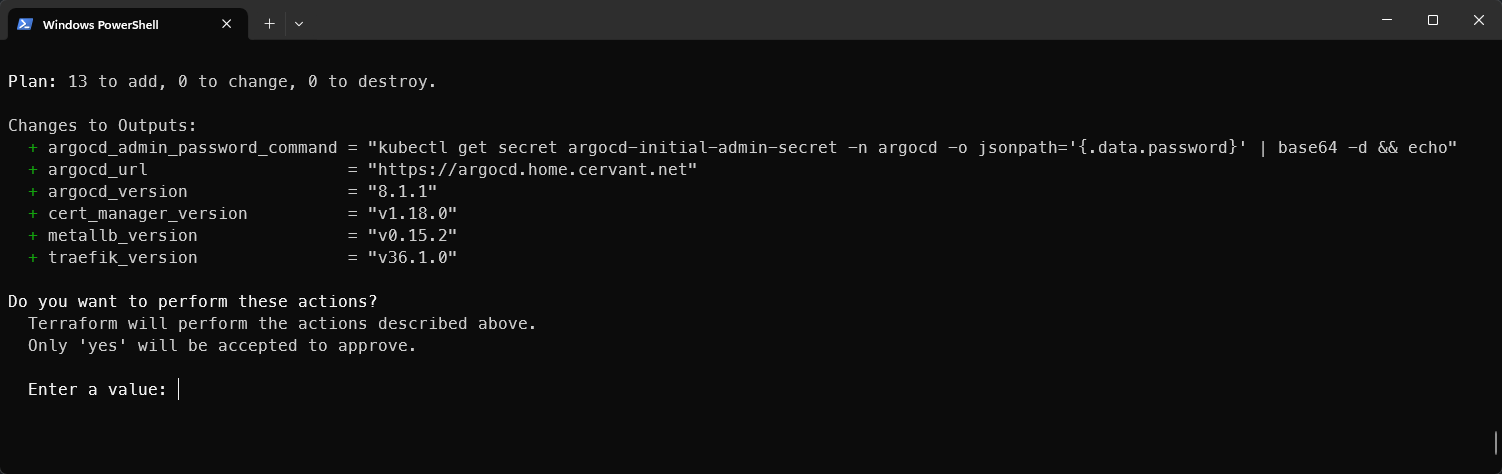Screen dimensions: 1502x474
Task: Click the green plus beside argocd_version
Action: (33, 192)
